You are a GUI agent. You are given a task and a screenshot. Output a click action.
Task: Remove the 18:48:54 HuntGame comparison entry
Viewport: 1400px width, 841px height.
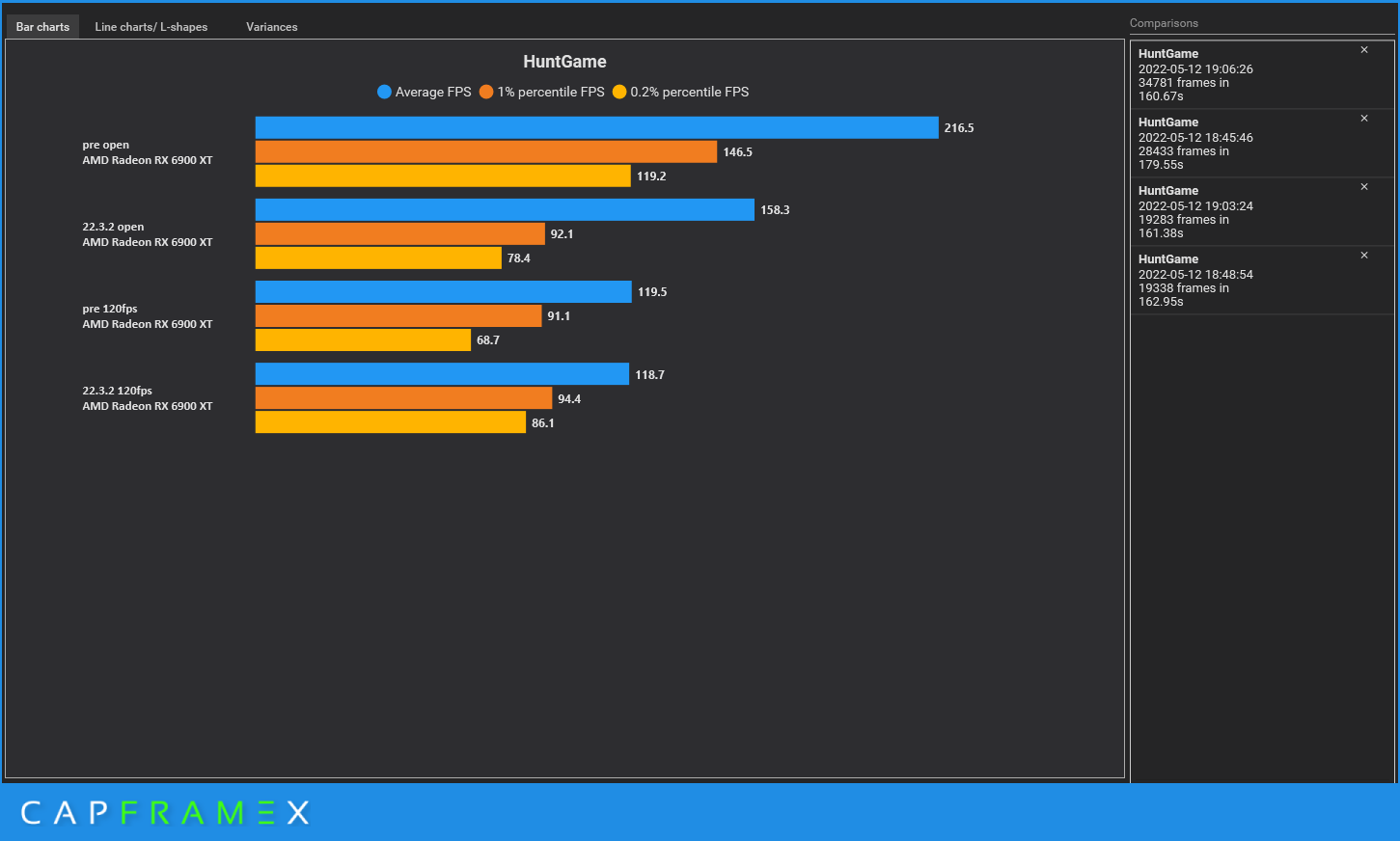1364,256
